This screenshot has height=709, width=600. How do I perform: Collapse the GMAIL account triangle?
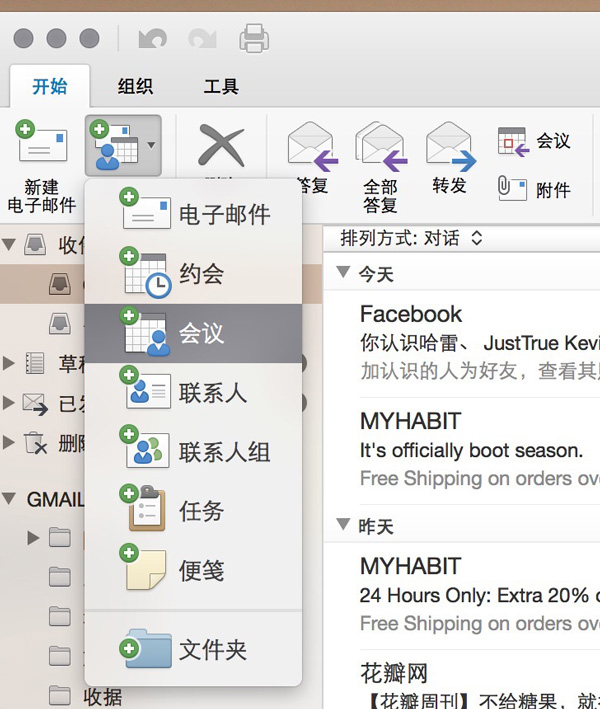pyautogui.click(x=9, y=498)
